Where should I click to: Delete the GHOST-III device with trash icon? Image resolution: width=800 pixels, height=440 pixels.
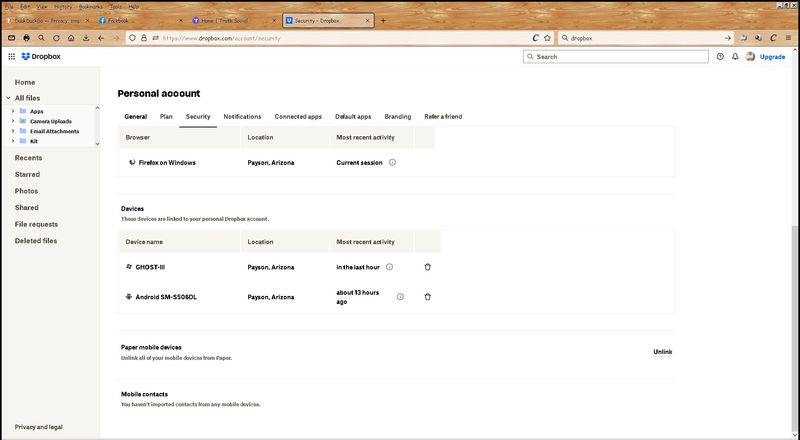click(x=428, y=267)
